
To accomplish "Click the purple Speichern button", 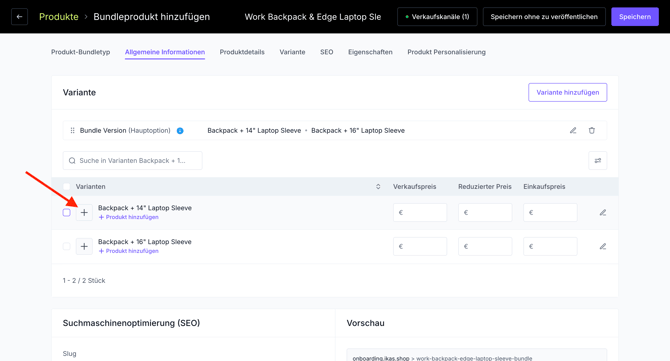I will (635, 17).
